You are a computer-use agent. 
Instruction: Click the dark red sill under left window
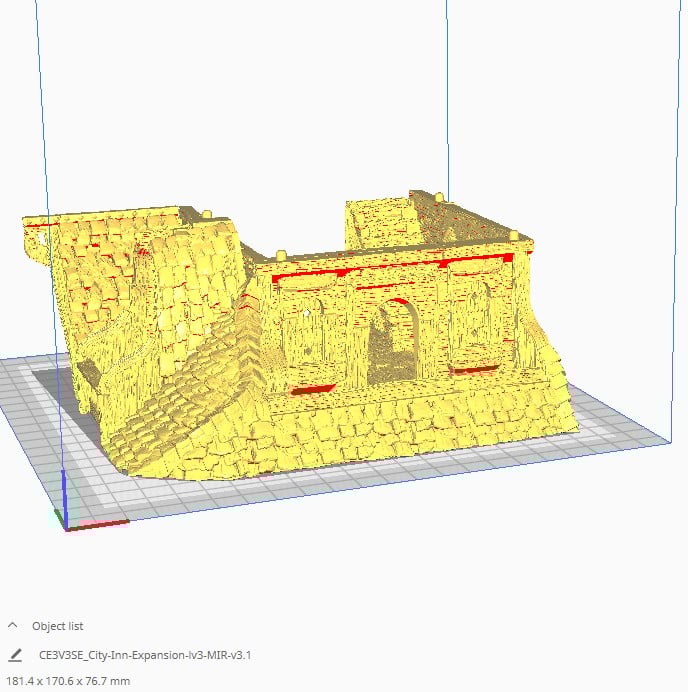(x=313, y=390)
